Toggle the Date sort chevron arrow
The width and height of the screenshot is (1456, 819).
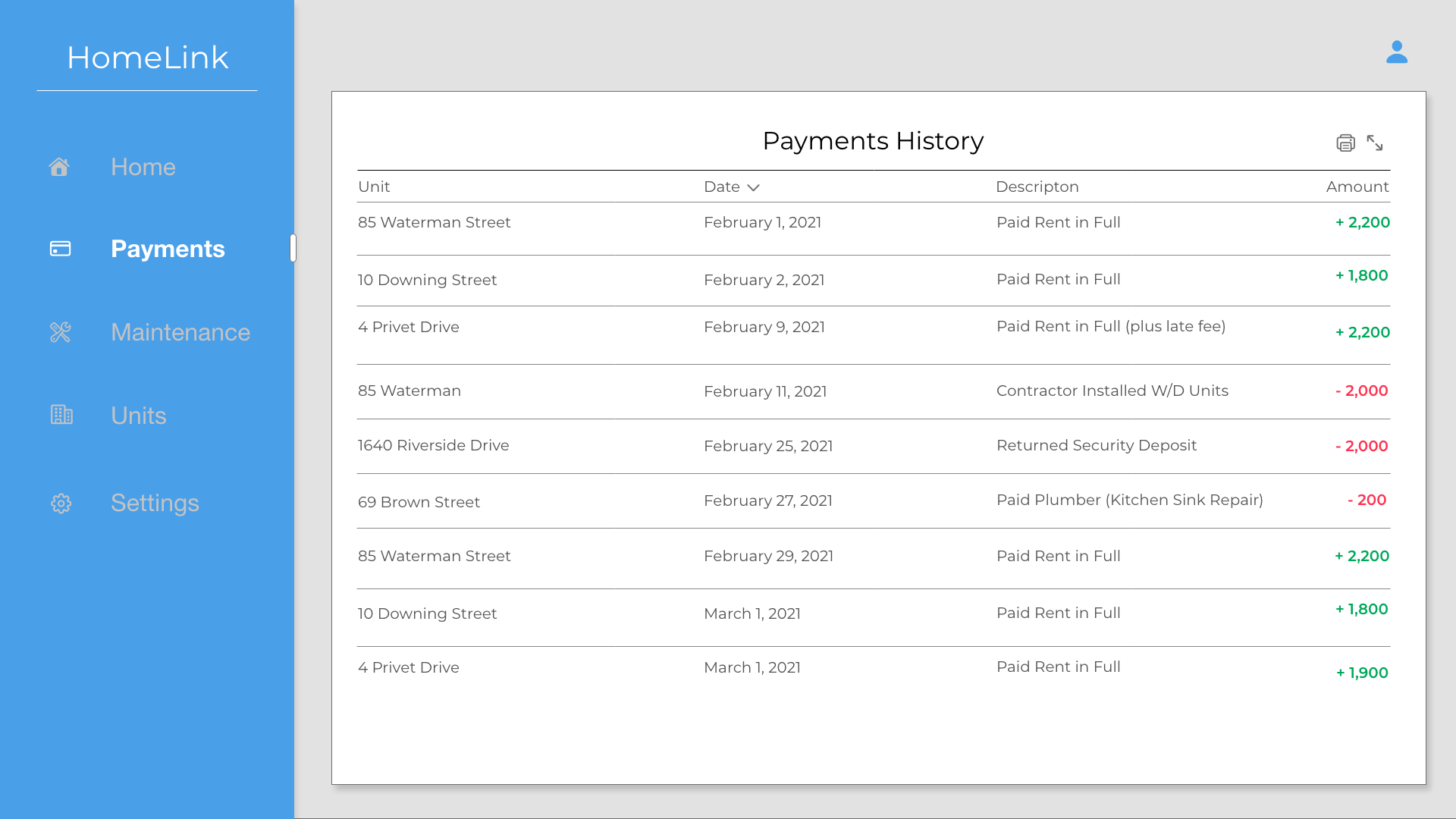[753, 187]
